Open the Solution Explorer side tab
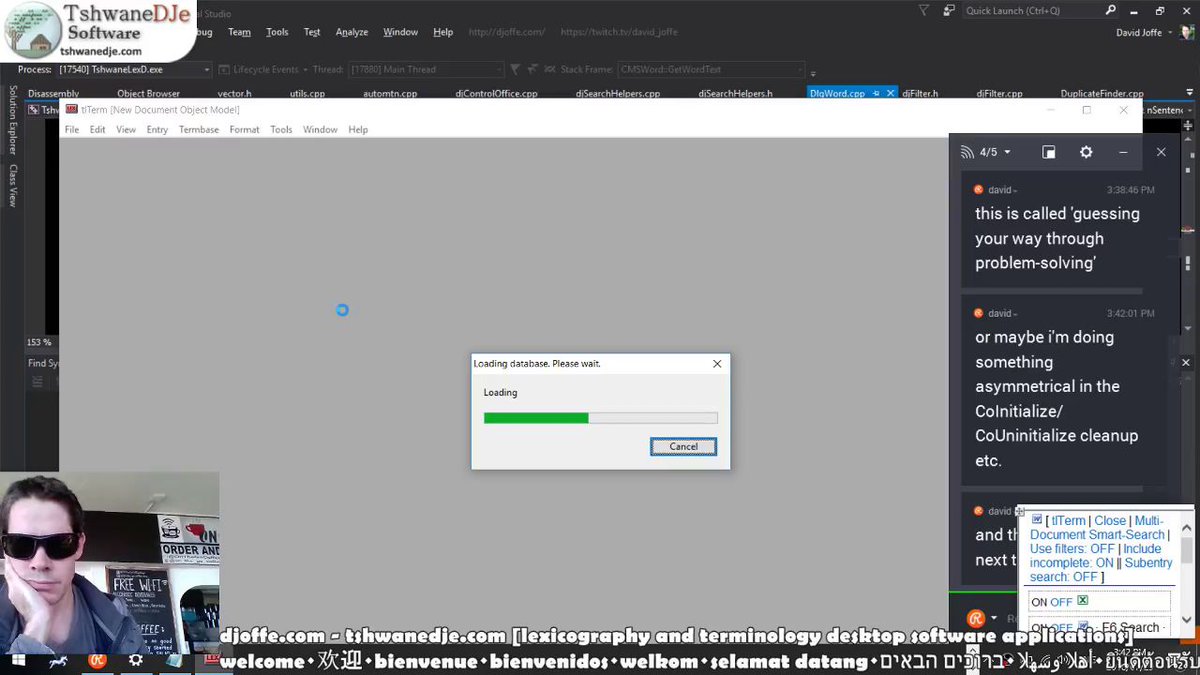1200x675 pixels. click(13, 120)
